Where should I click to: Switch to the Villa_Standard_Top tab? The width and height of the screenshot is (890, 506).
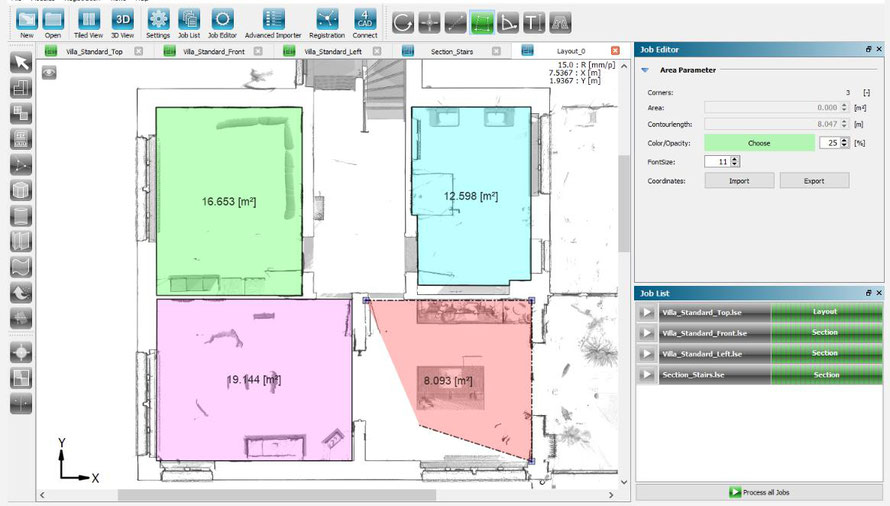tap(94, 51)
